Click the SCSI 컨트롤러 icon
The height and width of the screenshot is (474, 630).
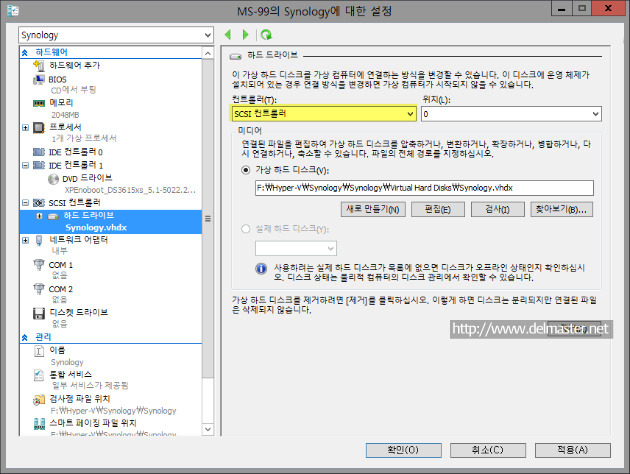39,202
